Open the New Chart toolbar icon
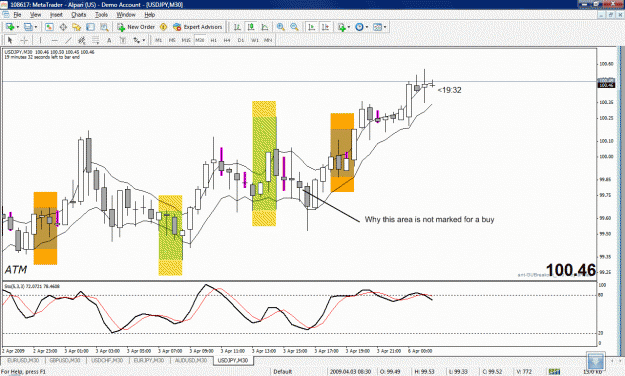This screenshot has width=625, height=376. pyautogui.click(x=10, y=27)
